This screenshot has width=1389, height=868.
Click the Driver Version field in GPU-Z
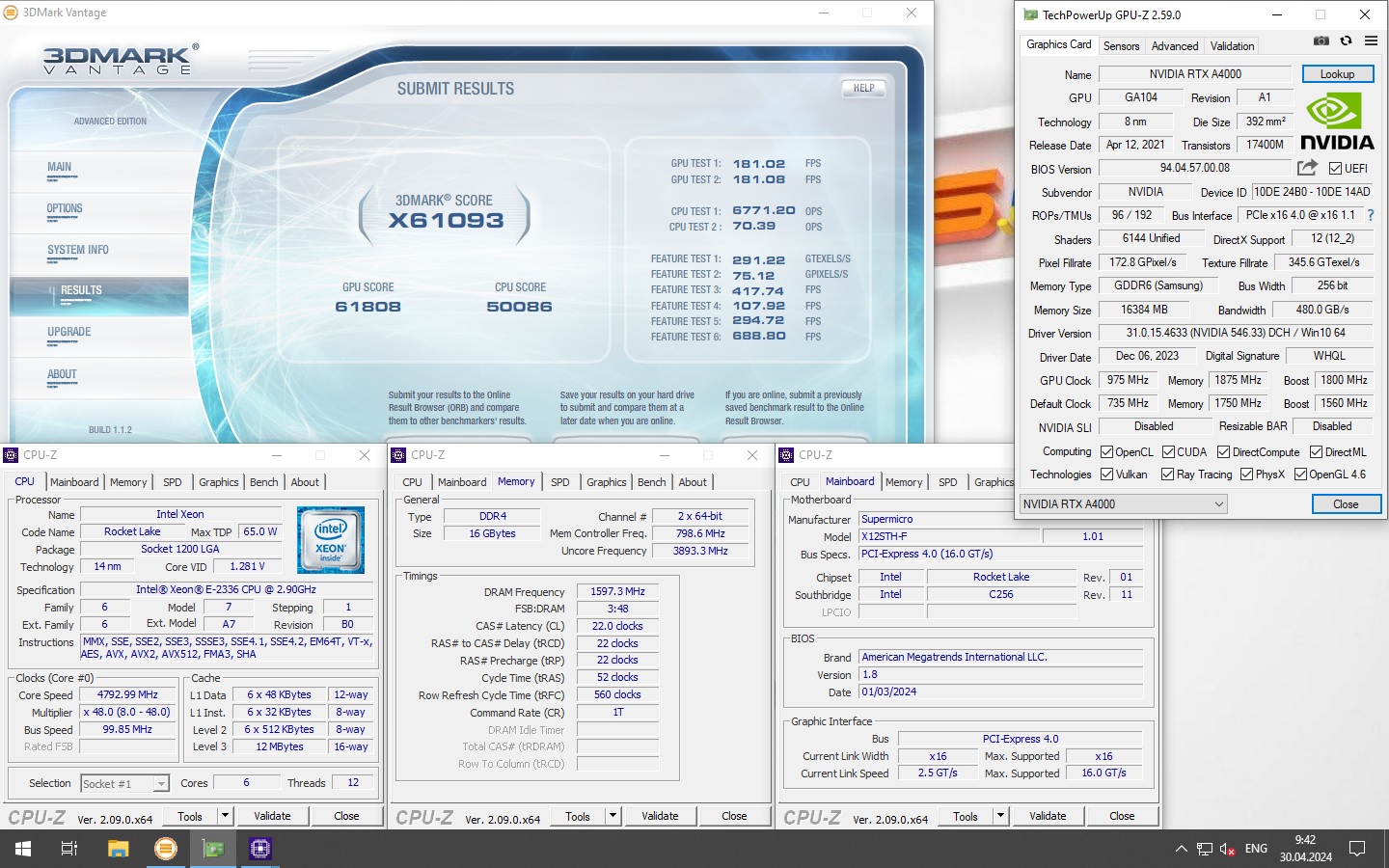click(x=1235, y=333)
